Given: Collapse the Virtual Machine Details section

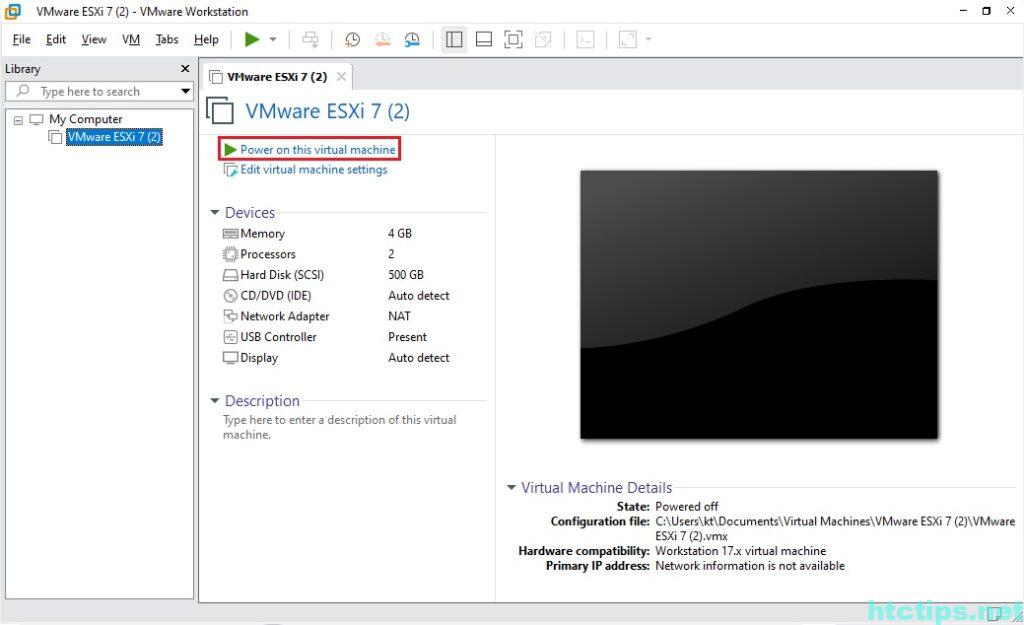Looking at the screenshot, I should pyautogui.click(x=511, y=487).
